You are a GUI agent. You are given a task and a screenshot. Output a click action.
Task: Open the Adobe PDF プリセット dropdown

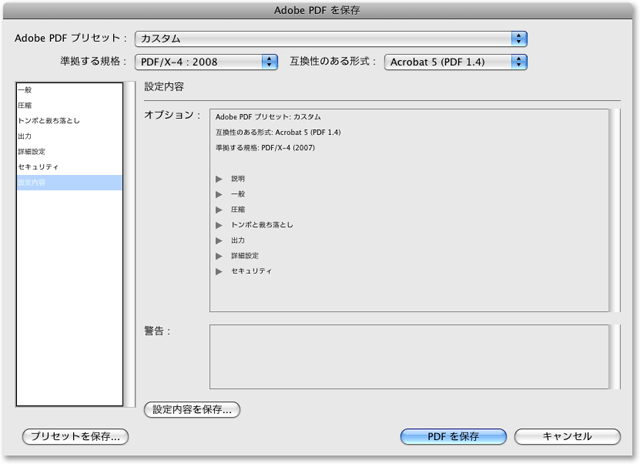pos(331,38)
